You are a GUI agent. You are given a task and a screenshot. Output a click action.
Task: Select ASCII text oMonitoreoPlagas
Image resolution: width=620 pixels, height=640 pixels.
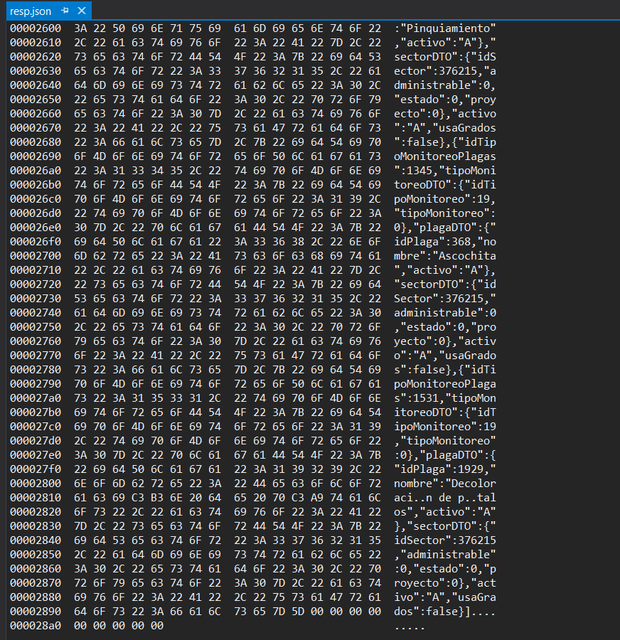[x=445, y=156]
